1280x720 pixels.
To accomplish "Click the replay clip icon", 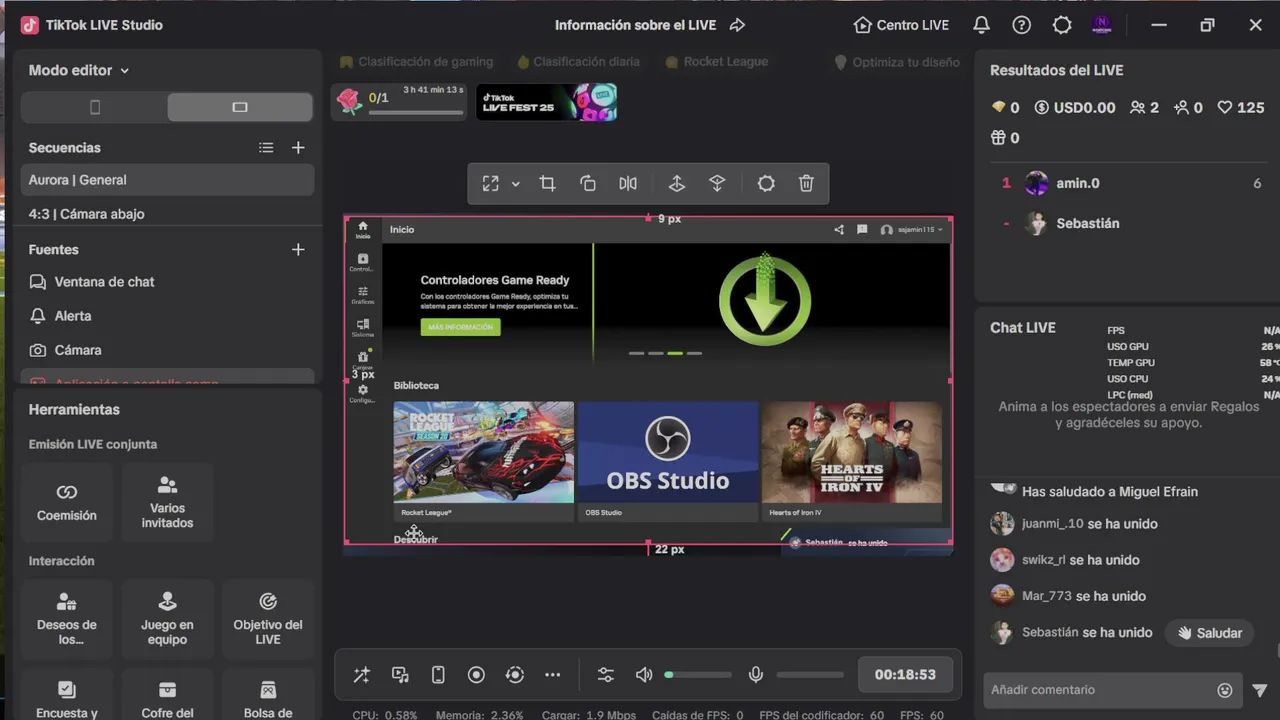I will (x=515, y=675).
